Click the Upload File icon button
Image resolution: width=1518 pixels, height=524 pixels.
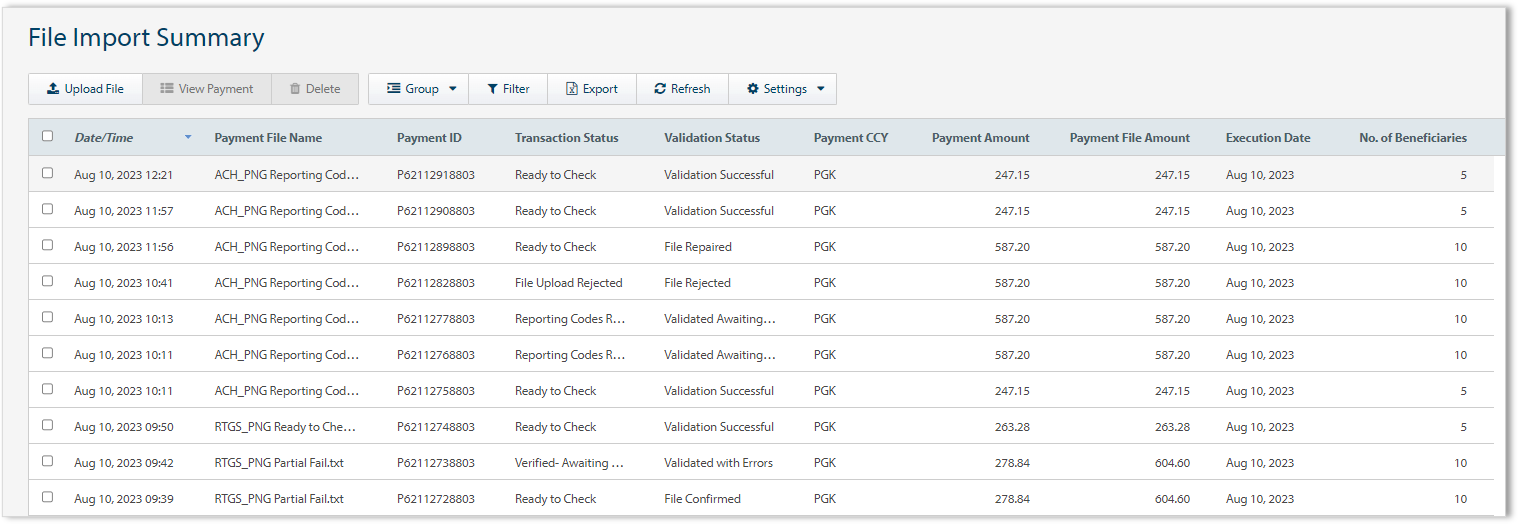coord(53,89)
